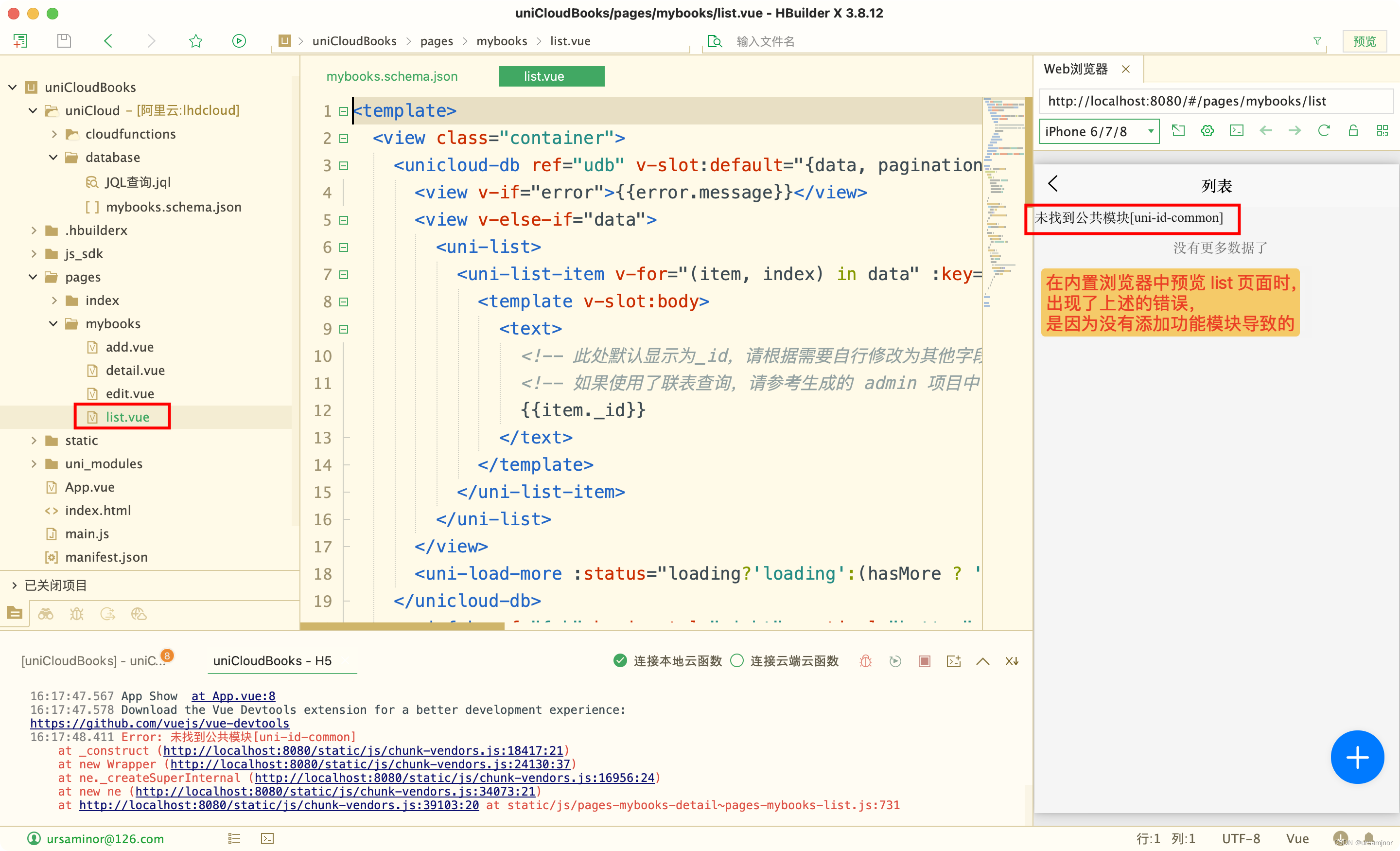Expand the 已关闭项目 section

[14, 585]
